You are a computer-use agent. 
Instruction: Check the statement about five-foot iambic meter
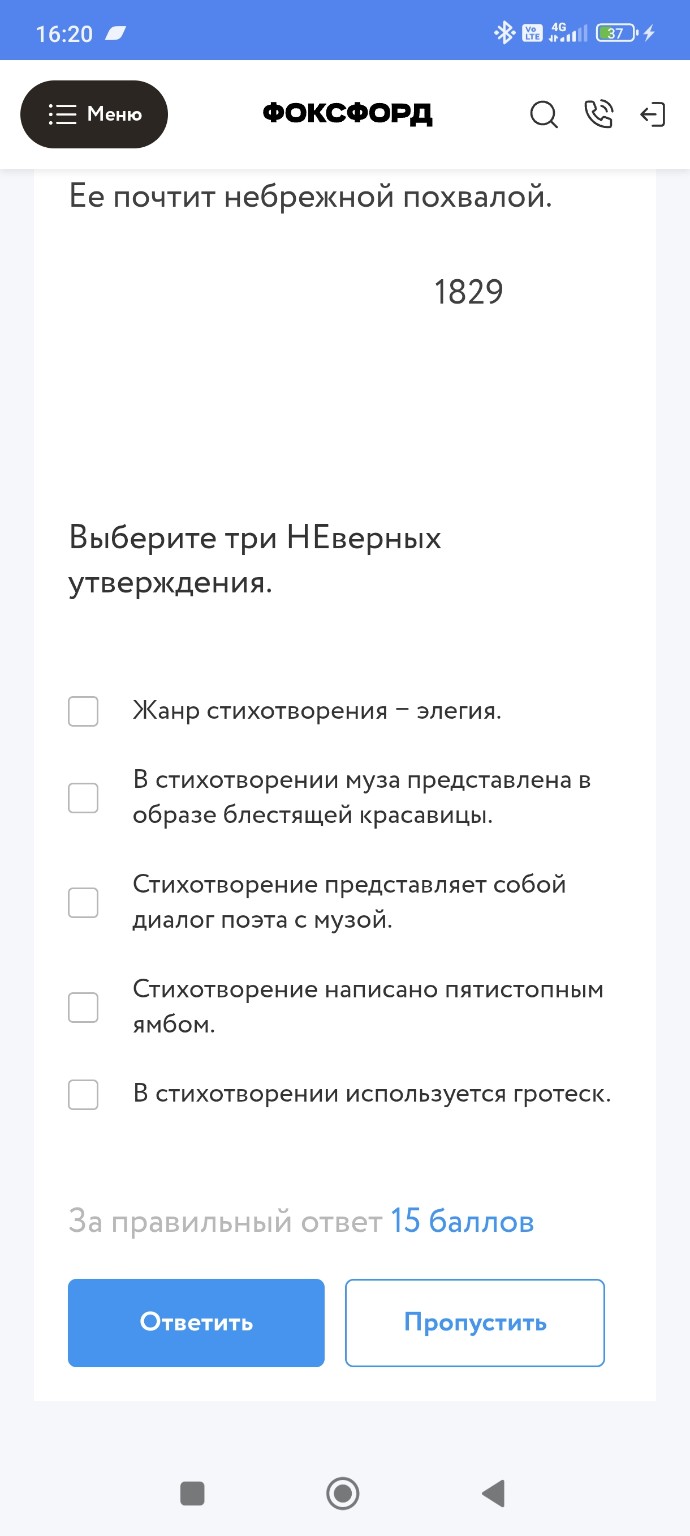point(83,1007)
